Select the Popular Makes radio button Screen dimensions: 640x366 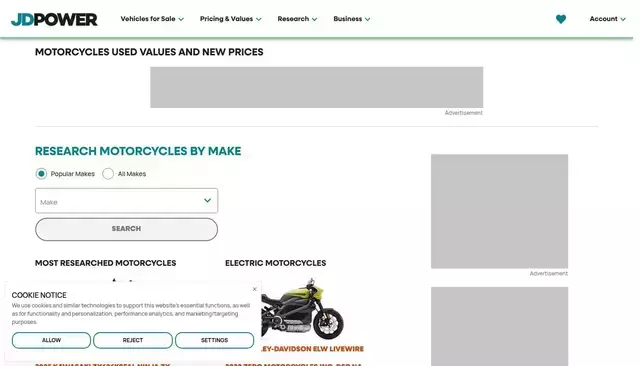tap(41, 174)
